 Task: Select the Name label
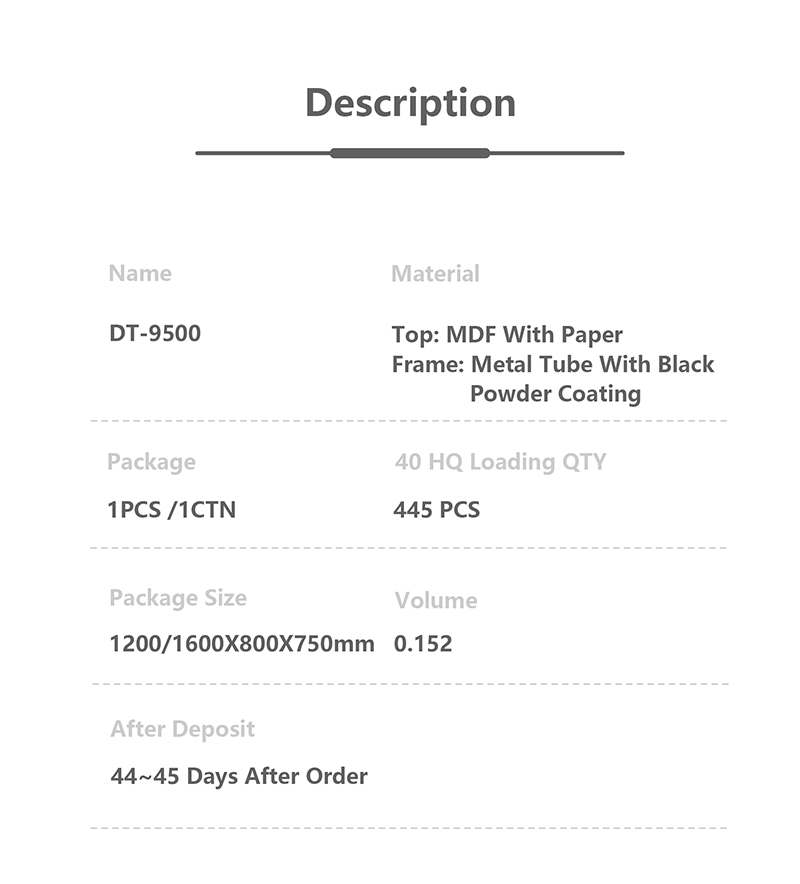[140, 273]
